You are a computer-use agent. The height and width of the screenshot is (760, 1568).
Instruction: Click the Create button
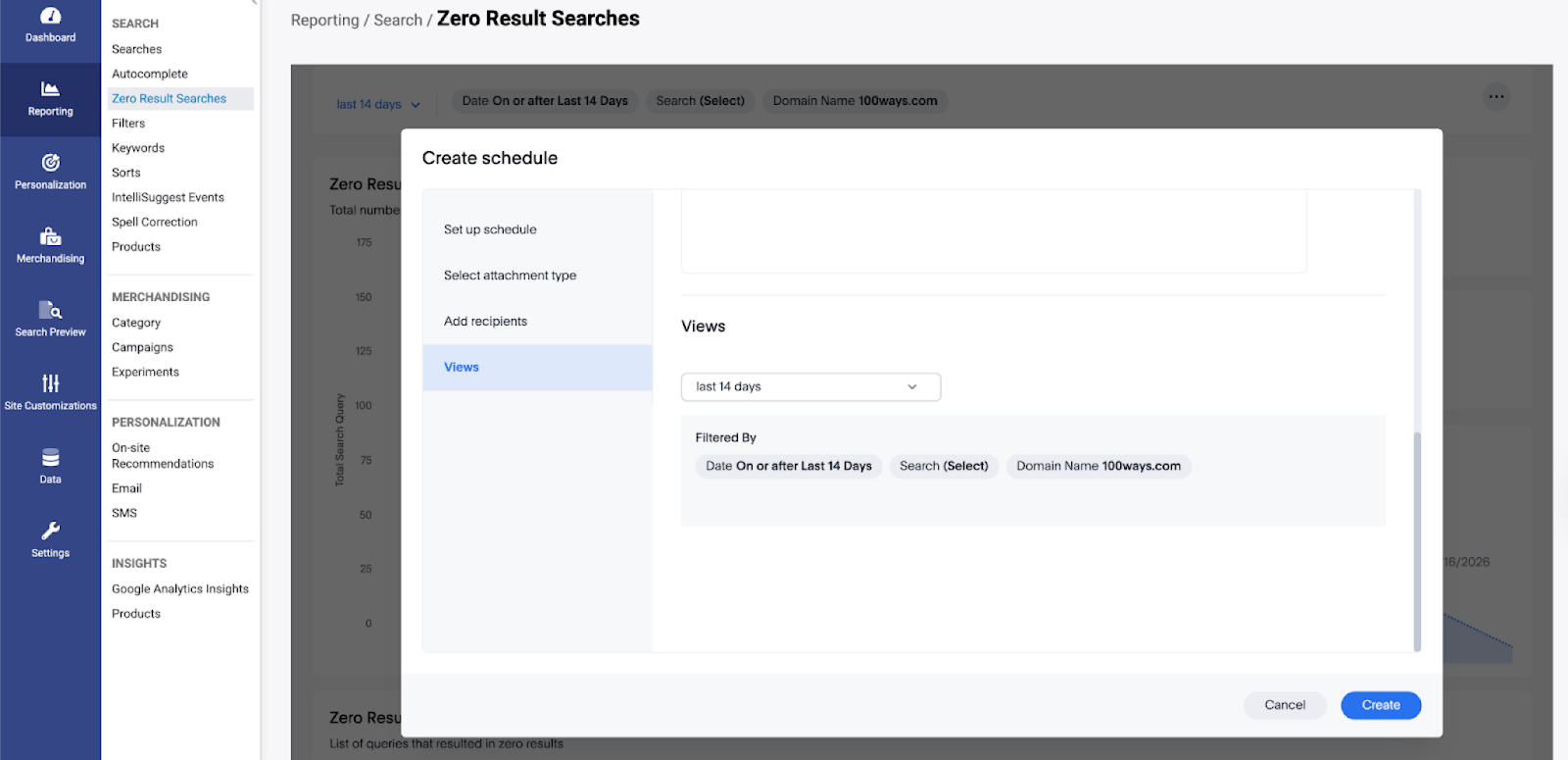point(1380,705)
